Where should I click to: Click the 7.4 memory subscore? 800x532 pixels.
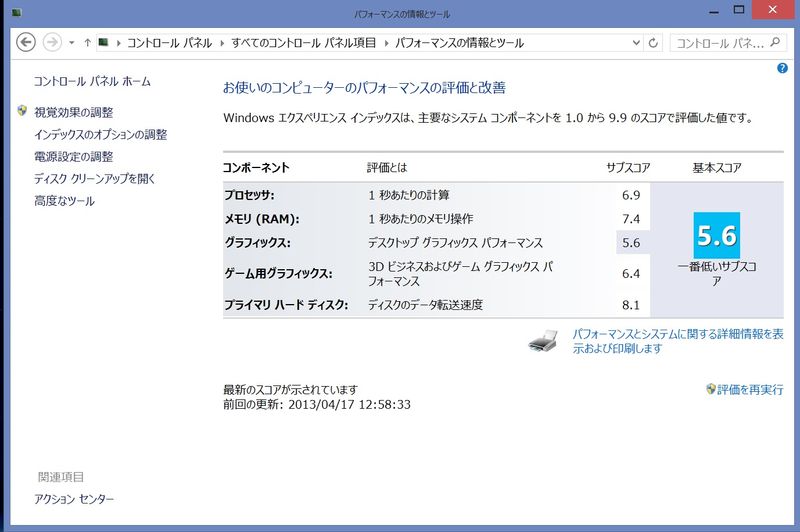point(631,219)
